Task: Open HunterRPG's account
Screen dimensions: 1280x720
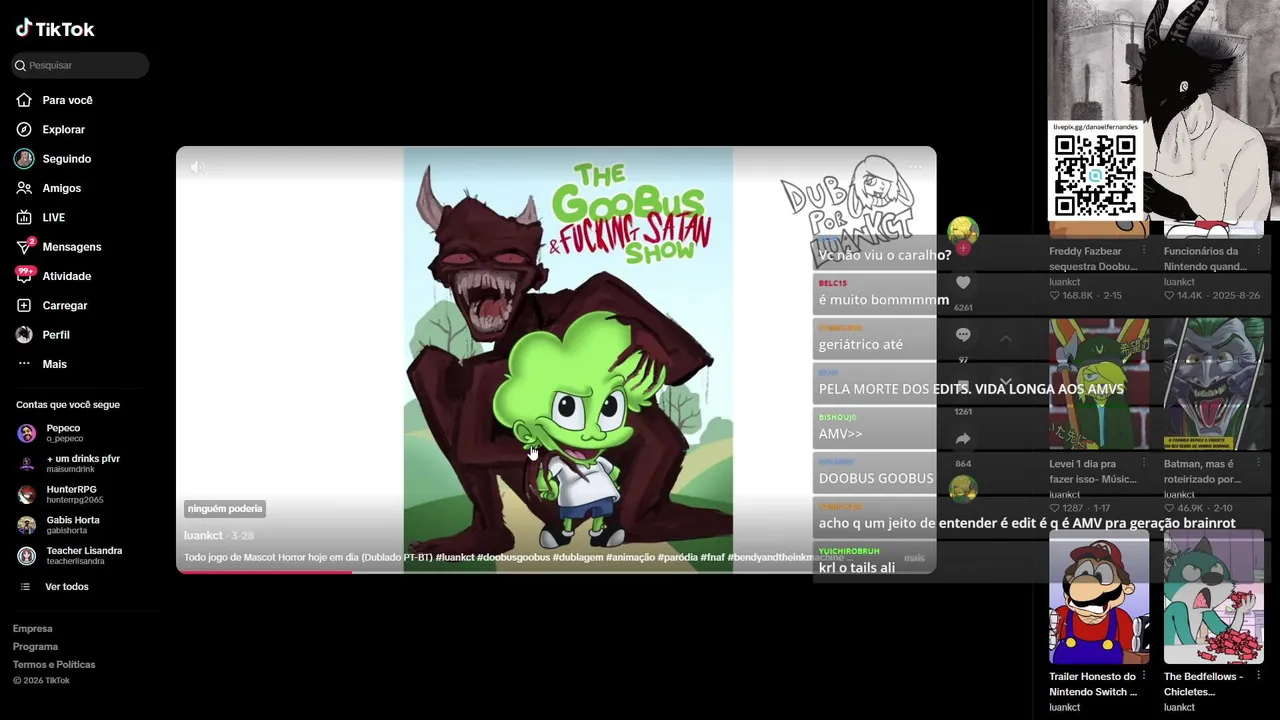Action: point(72,494)
